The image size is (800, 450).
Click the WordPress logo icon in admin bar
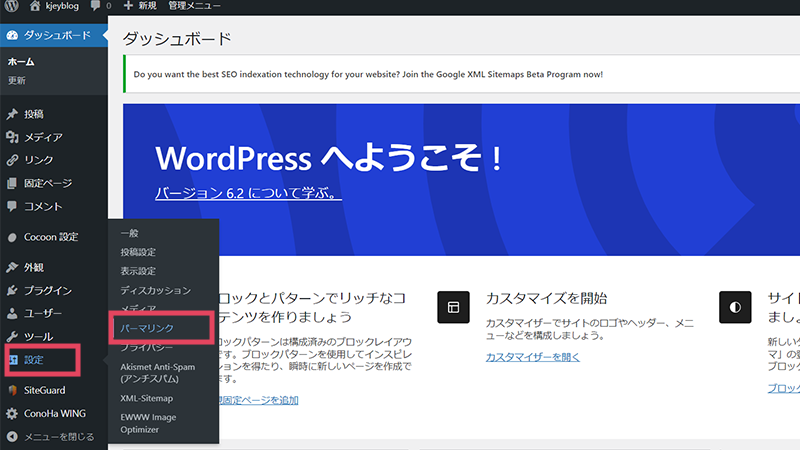pos(12,6)
